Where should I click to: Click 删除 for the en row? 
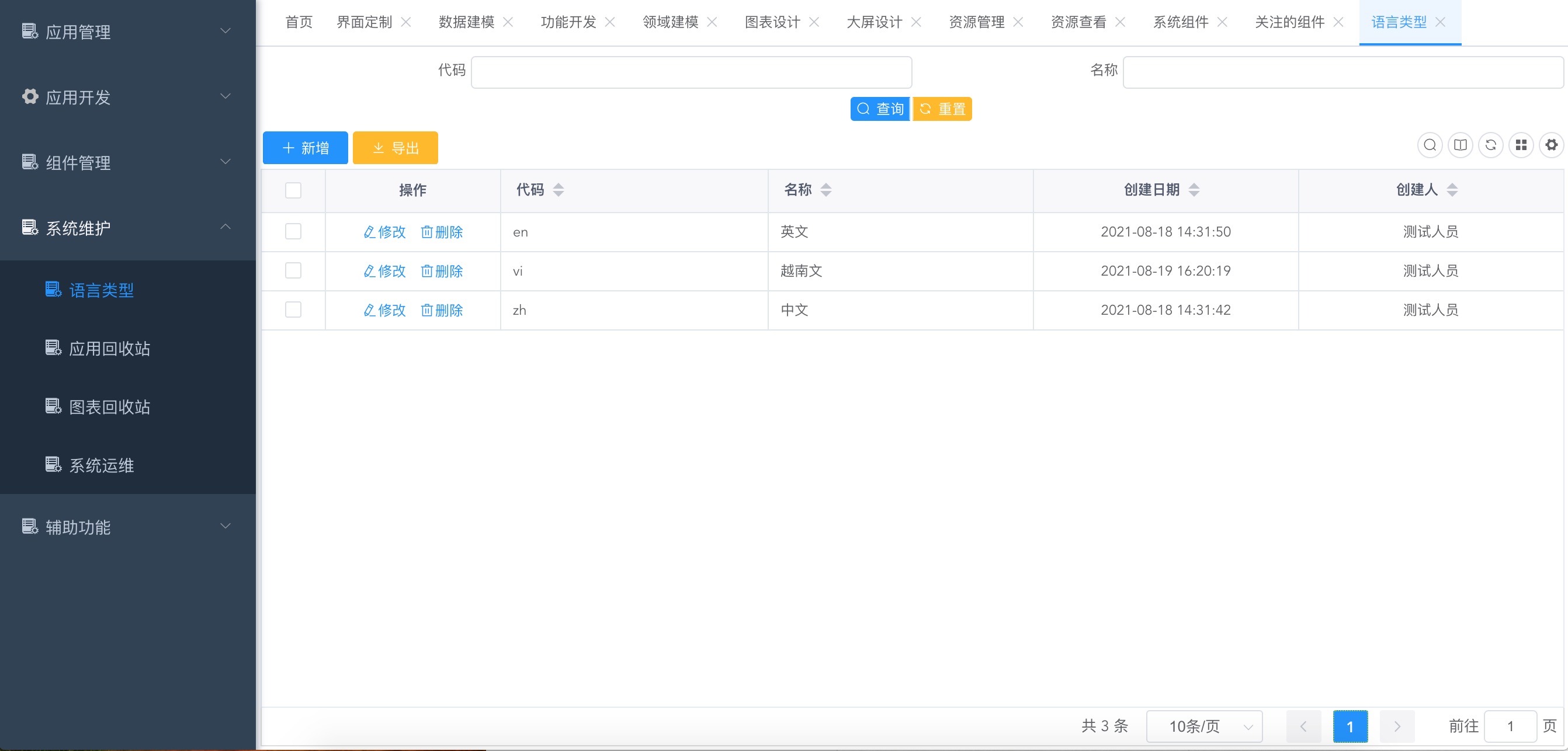click(442, 232)
